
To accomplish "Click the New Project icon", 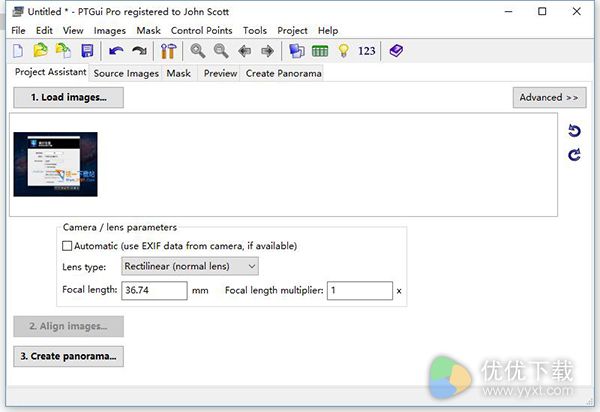I will (18, 51).
